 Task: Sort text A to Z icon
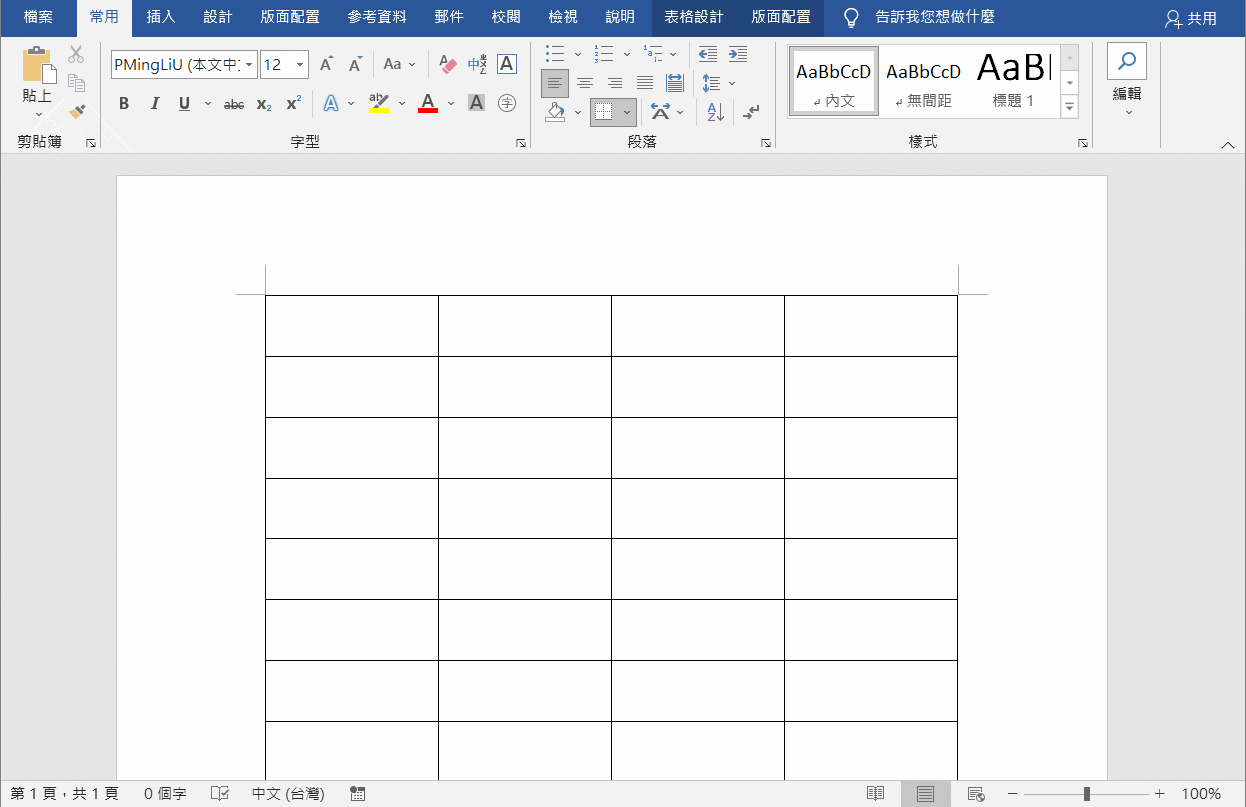pyautogui.click(x=714, y=112)
